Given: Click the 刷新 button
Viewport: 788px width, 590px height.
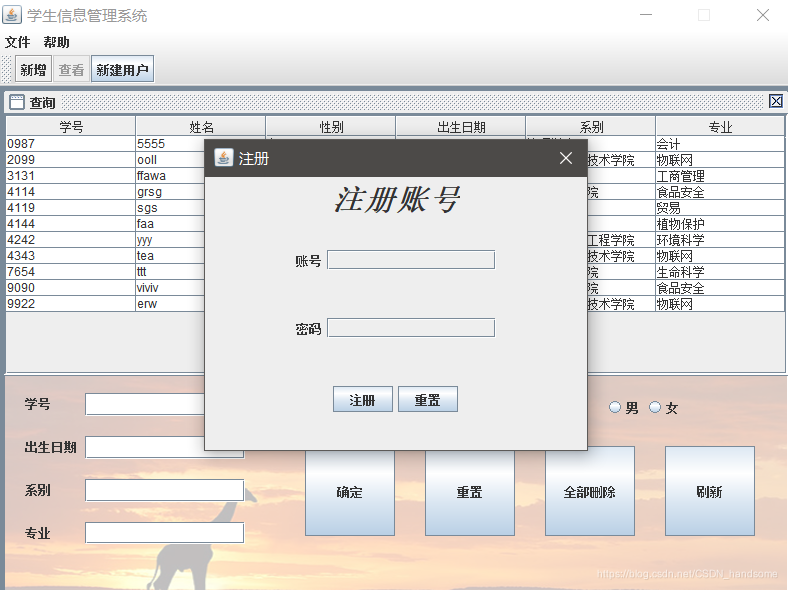Looking at the screenshot, I should 710,491.
